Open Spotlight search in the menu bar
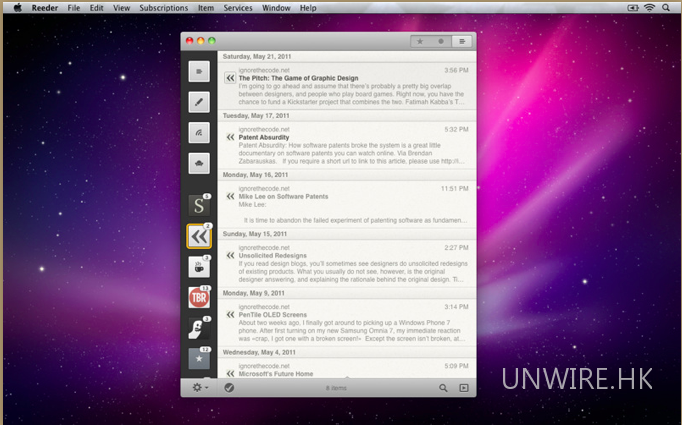 [x=666, y=7]
